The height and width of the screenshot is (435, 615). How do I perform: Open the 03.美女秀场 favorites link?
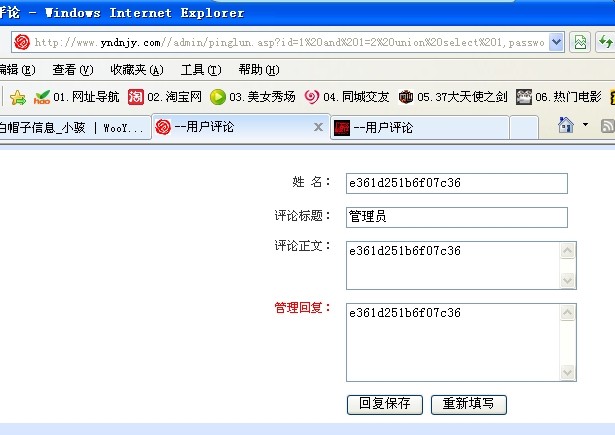tap(253, 97)
